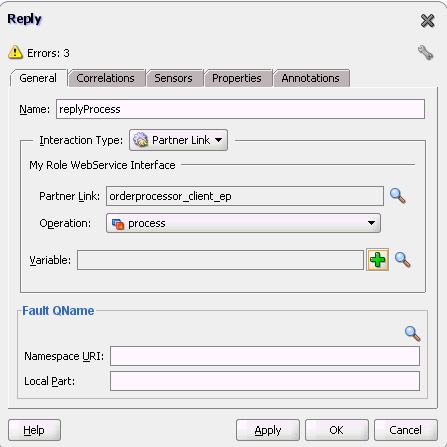Focus the Name field containing replyProcess
Image resolution: width=447 pixels, height=447 pixels.
click(240, 109)
